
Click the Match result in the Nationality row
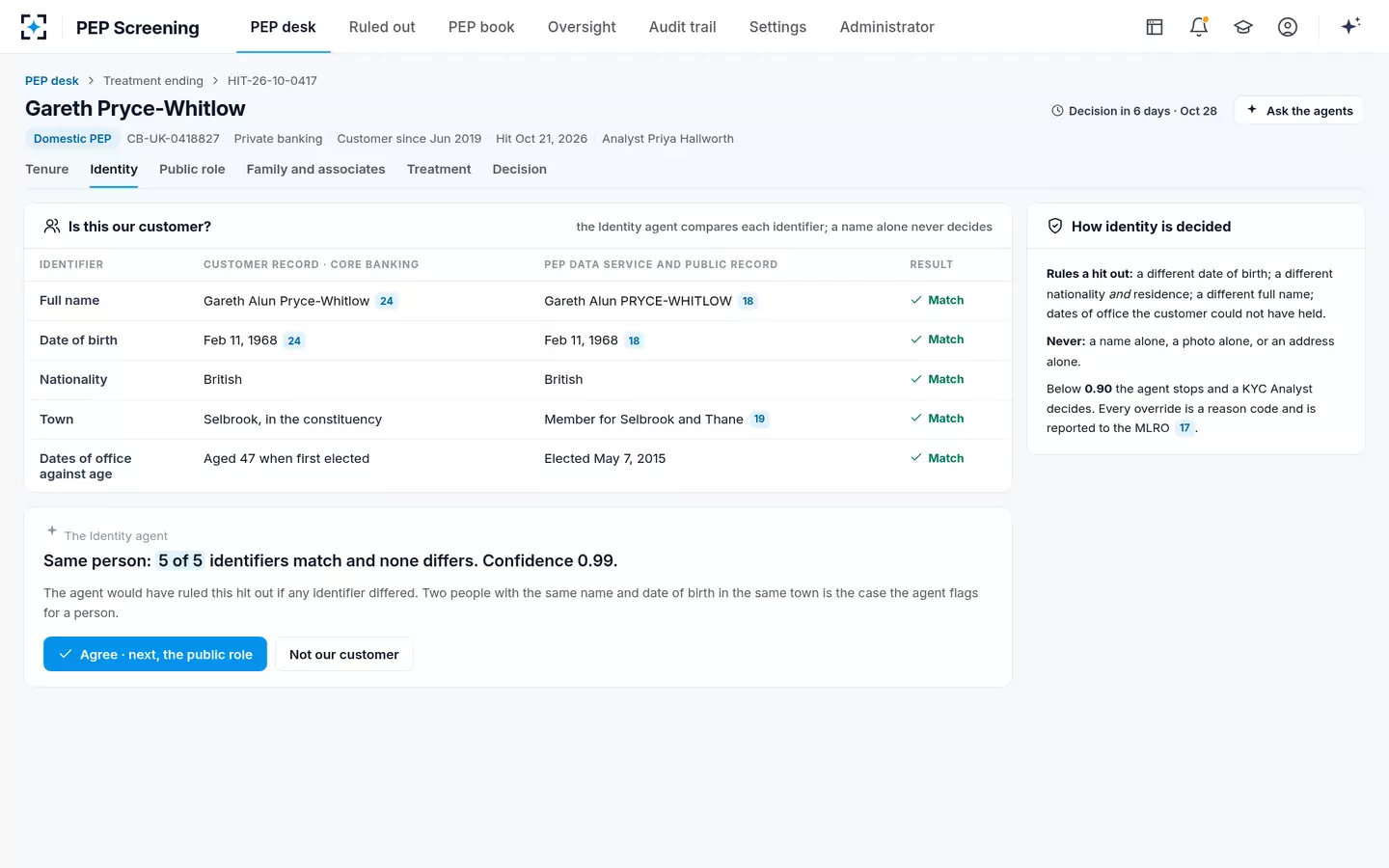coord(938,380)
